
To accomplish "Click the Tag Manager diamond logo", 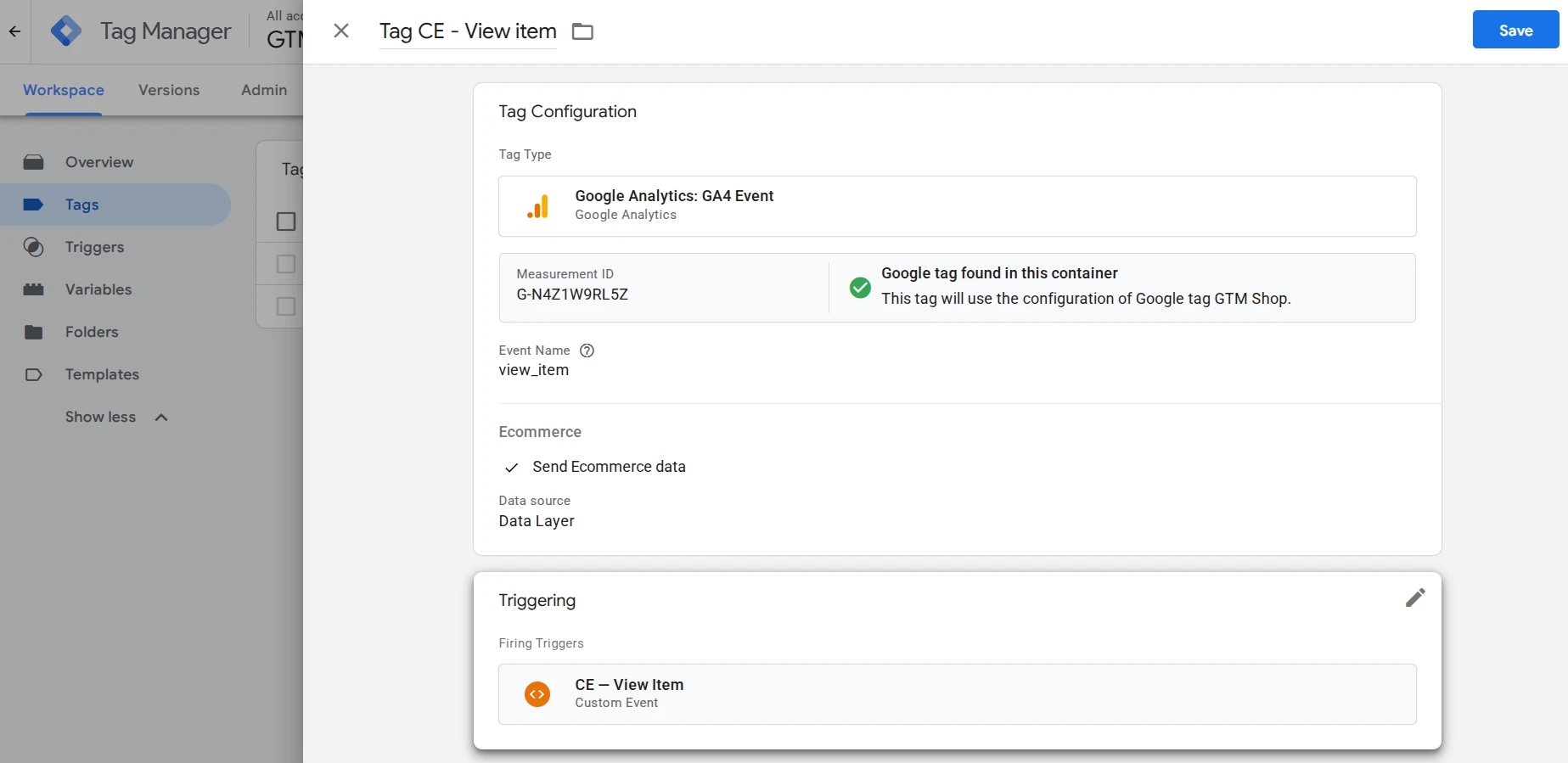I will 66,31.
